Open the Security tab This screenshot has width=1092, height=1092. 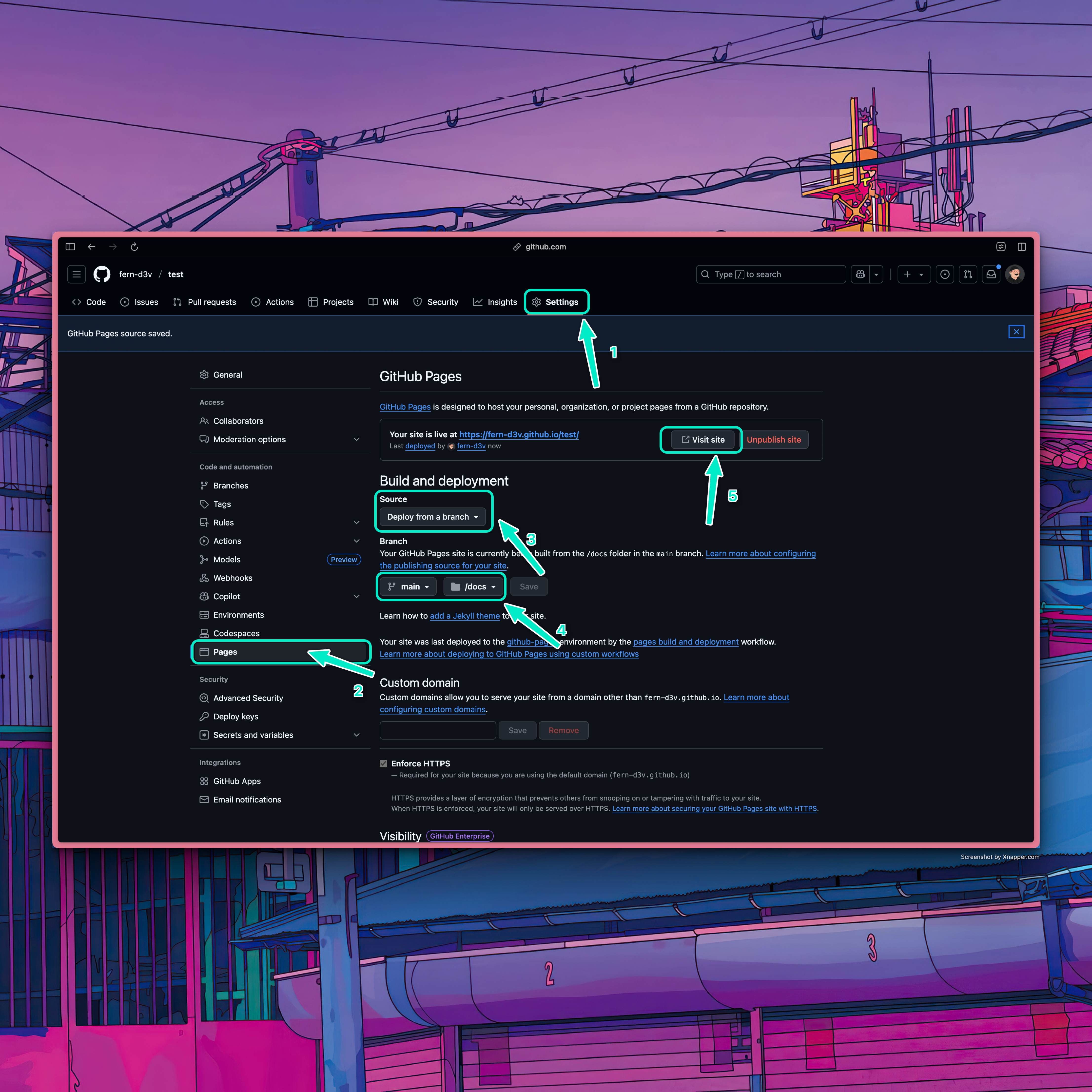click(435, 302)
